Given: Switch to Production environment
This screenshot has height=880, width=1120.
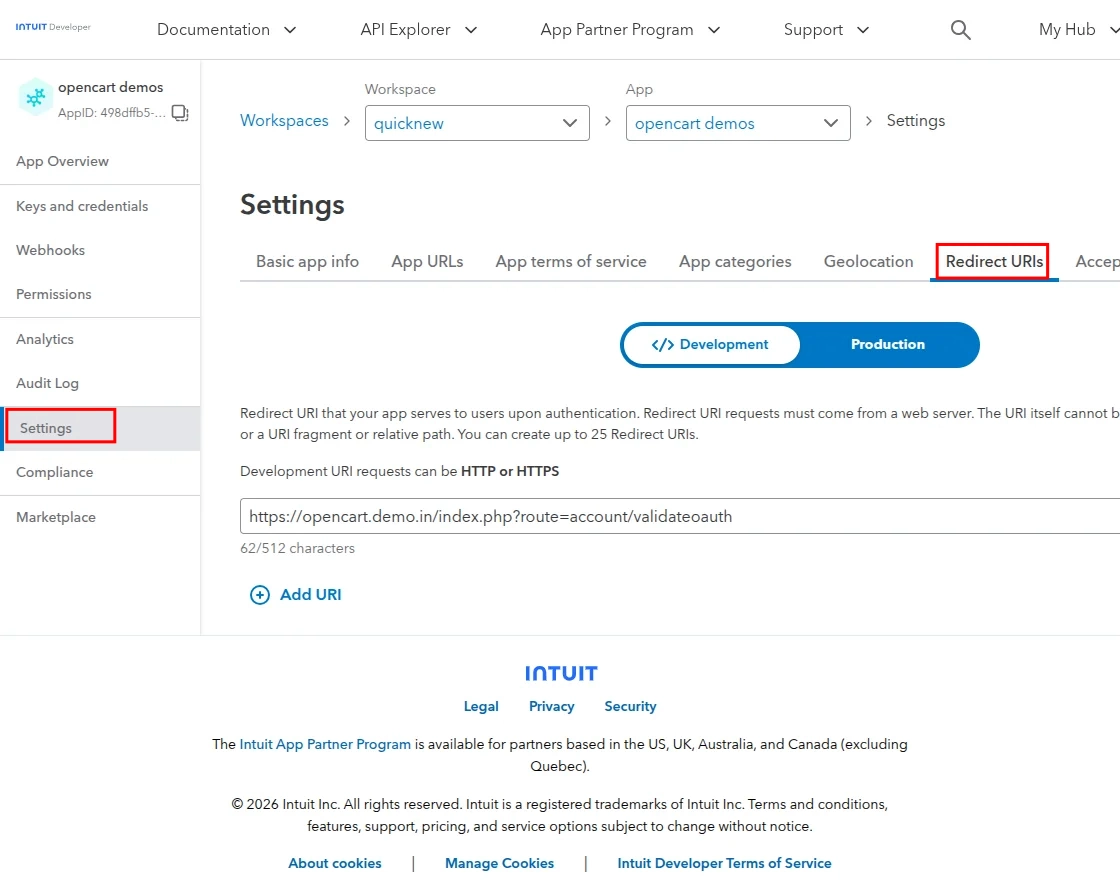Looking at the screenshot, I should [887, 345].
